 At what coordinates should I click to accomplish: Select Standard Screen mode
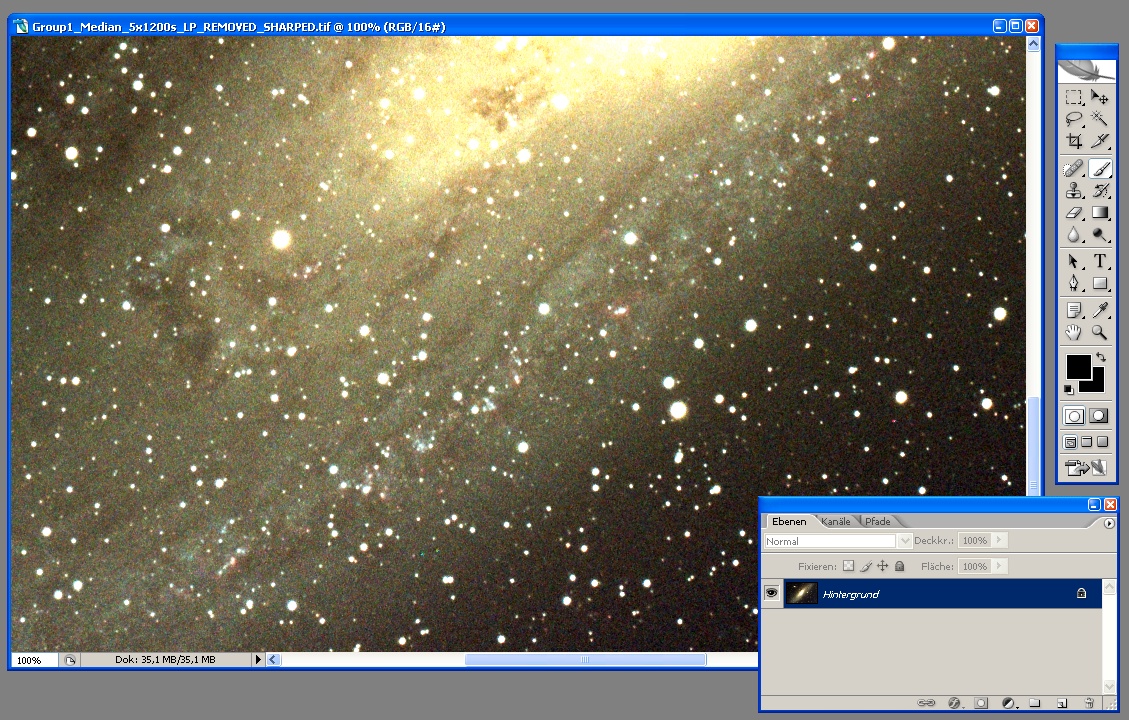click(1071, 442)
